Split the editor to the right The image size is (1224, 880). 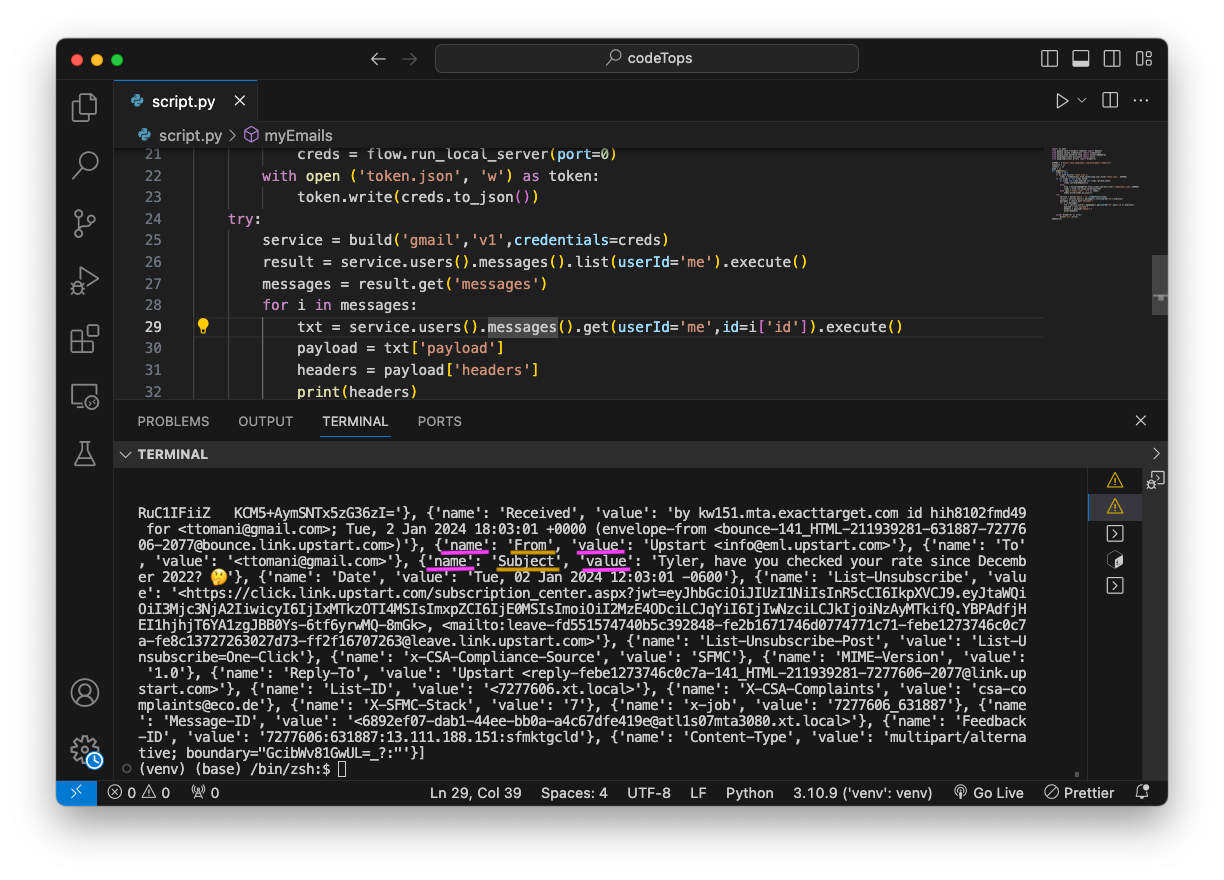tap(1110, 101)
